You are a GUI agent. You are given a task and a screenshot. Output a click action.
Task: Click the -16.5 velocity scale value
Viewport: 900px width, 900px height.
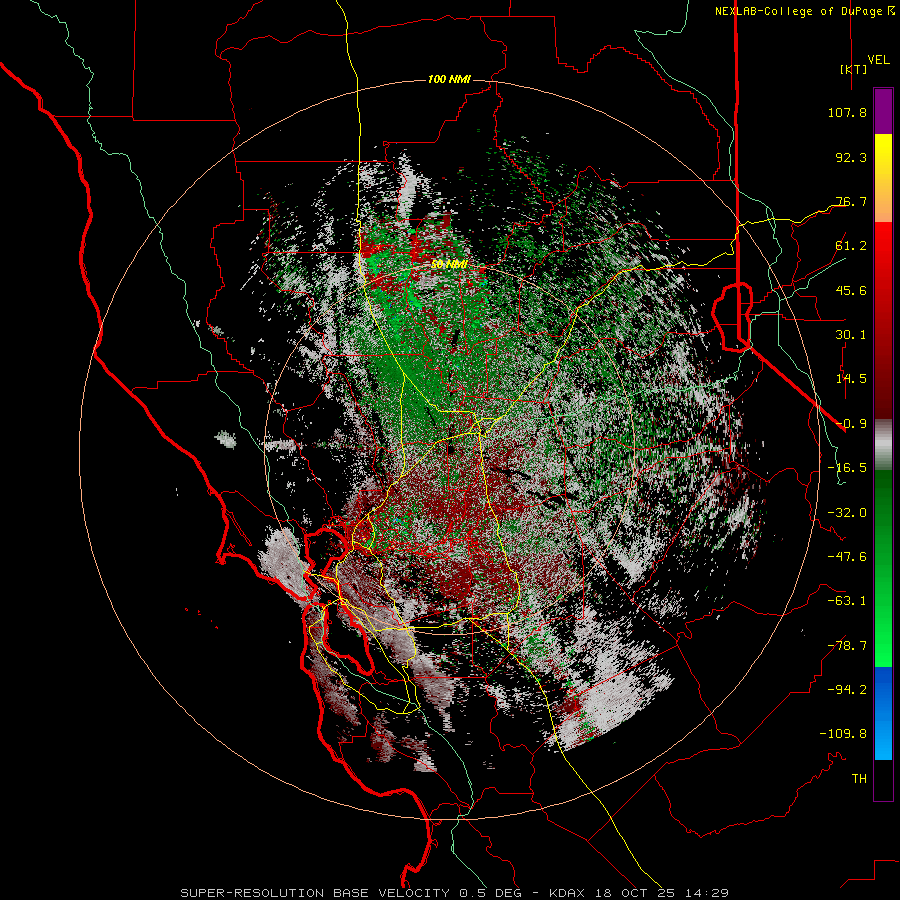click(x=847, y=468)
